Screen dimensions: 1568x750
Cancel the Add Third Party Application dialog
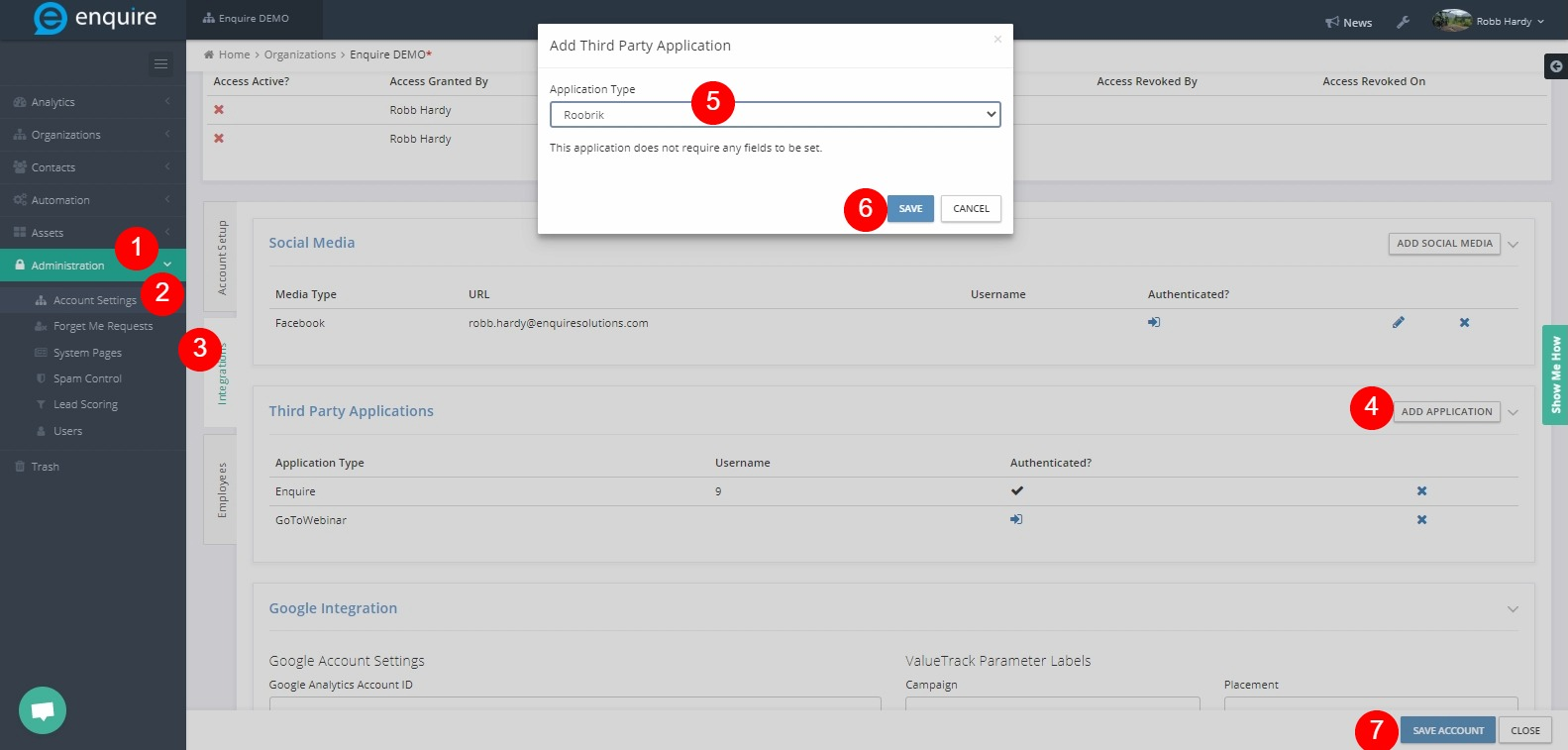pyautogui.click(x=971, y=208)
